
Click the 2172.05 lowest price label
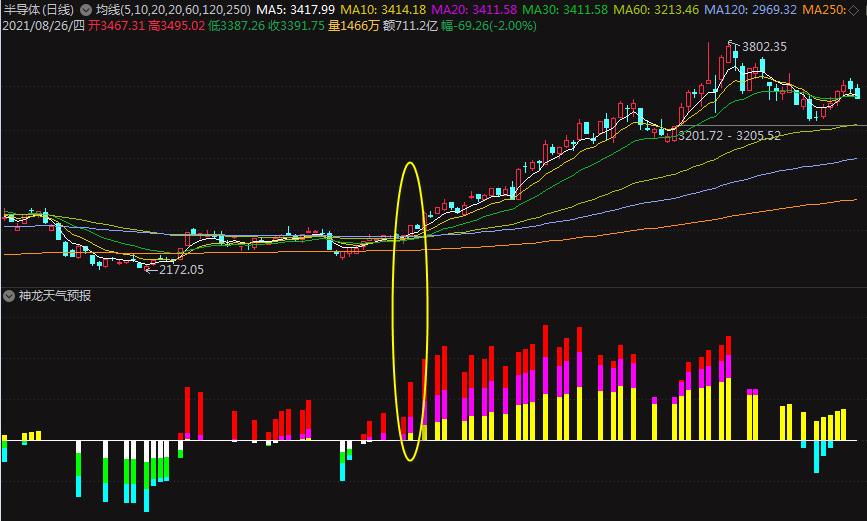[181, 270]
